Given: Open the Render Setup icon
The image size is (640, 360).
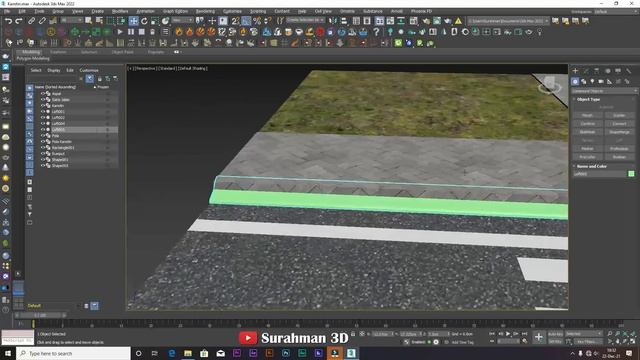Looking at the screenshot, I should tap(427, 20).
